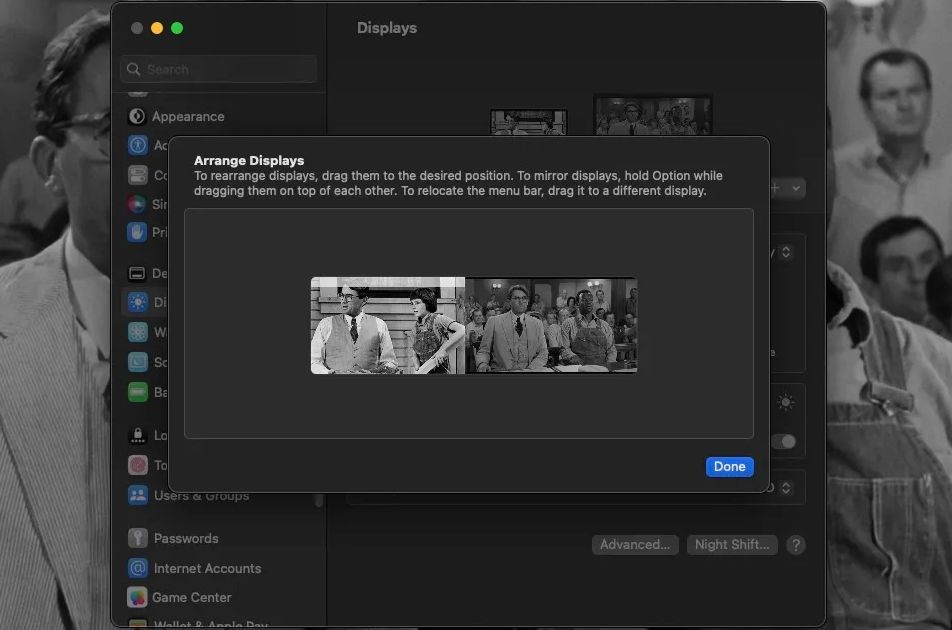The image size is (952, 630).
Task: Click Done to confirm display arrangement
Action: (729, 466)
